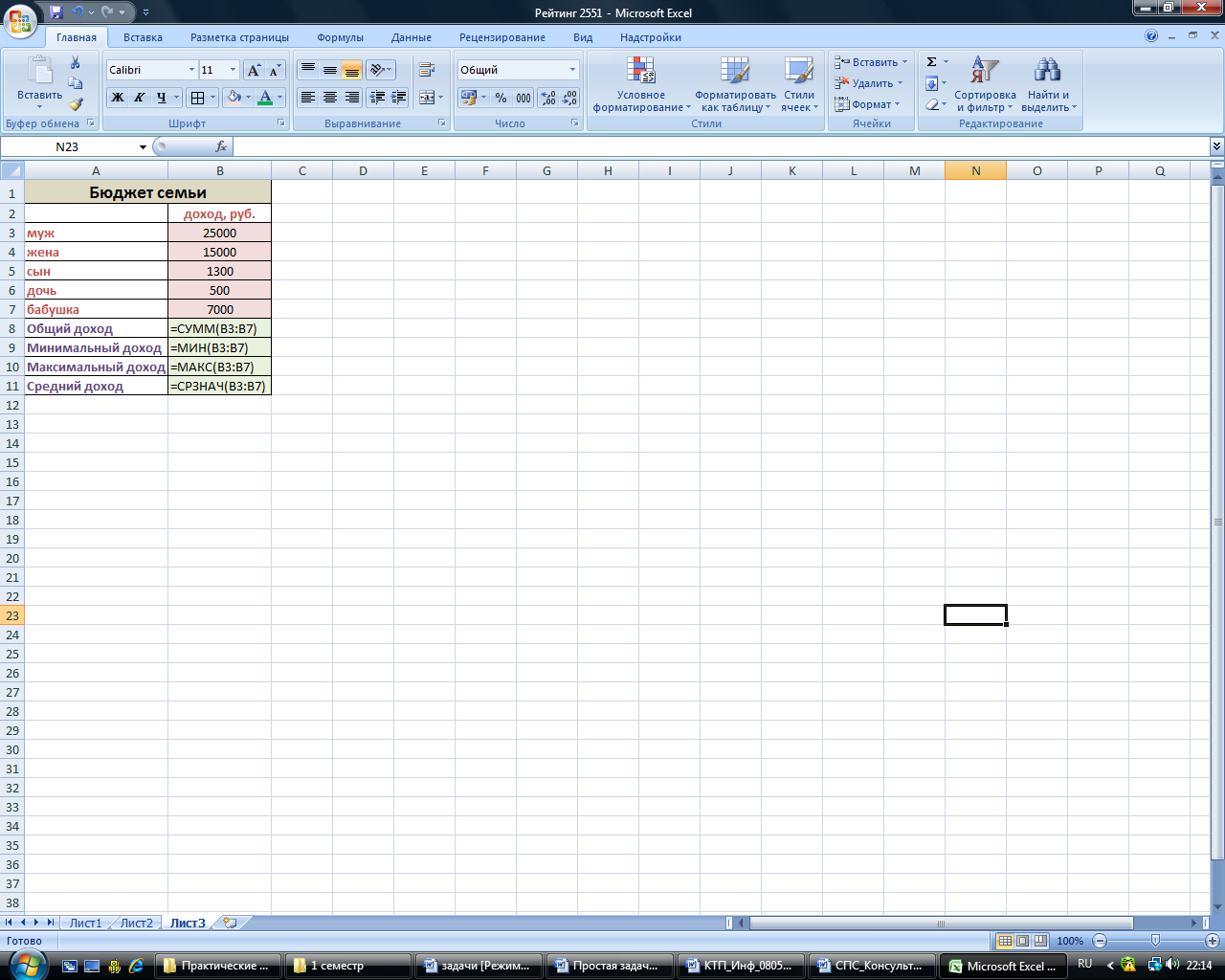The image size is (1225, 980).
Task: Expand the Name Box dropdown arrow
Action: [x=143, y=147]
